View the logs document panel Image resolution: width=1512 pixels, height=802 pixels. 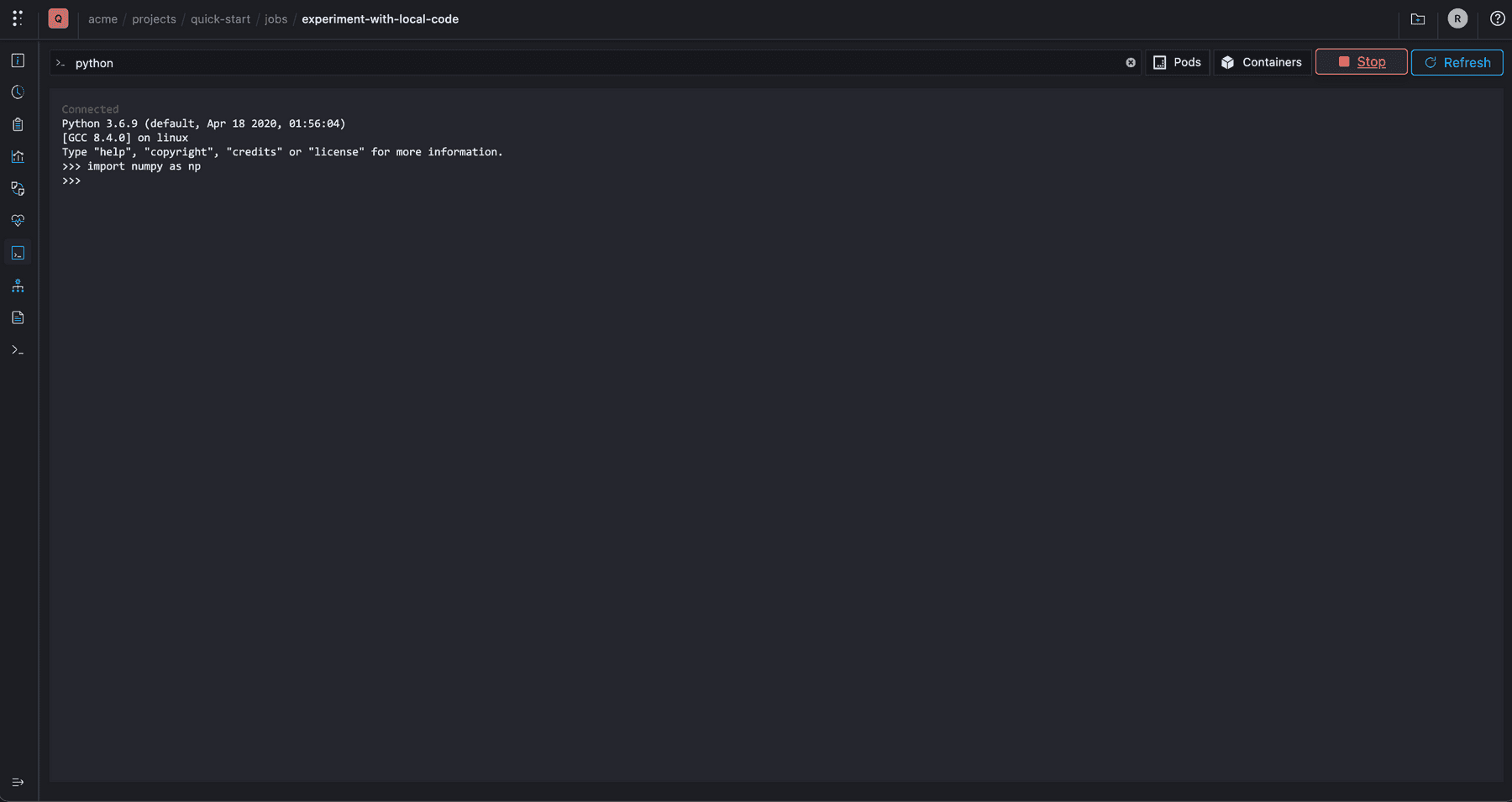coord(17,317)
